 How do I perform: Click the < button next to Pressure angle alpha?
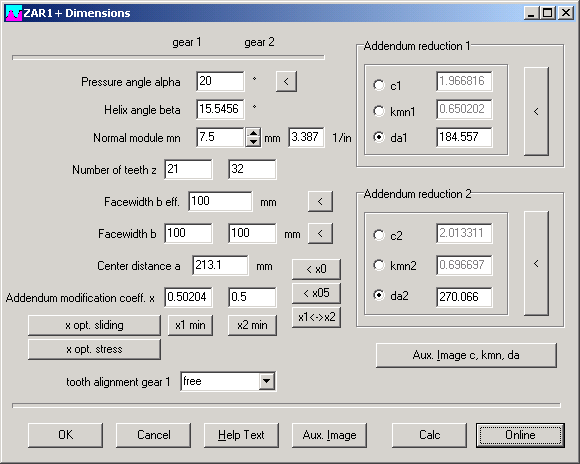(286, 81)
